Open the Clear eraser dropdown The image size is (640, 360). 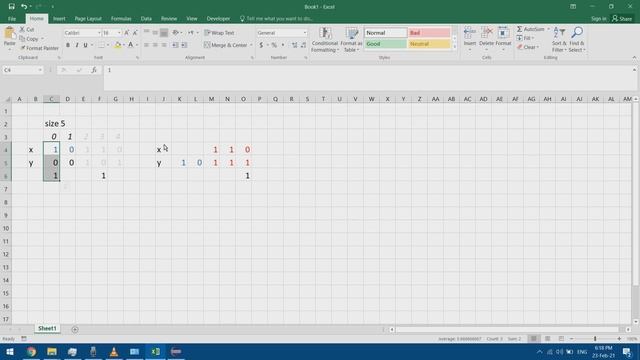pos(528,47)
